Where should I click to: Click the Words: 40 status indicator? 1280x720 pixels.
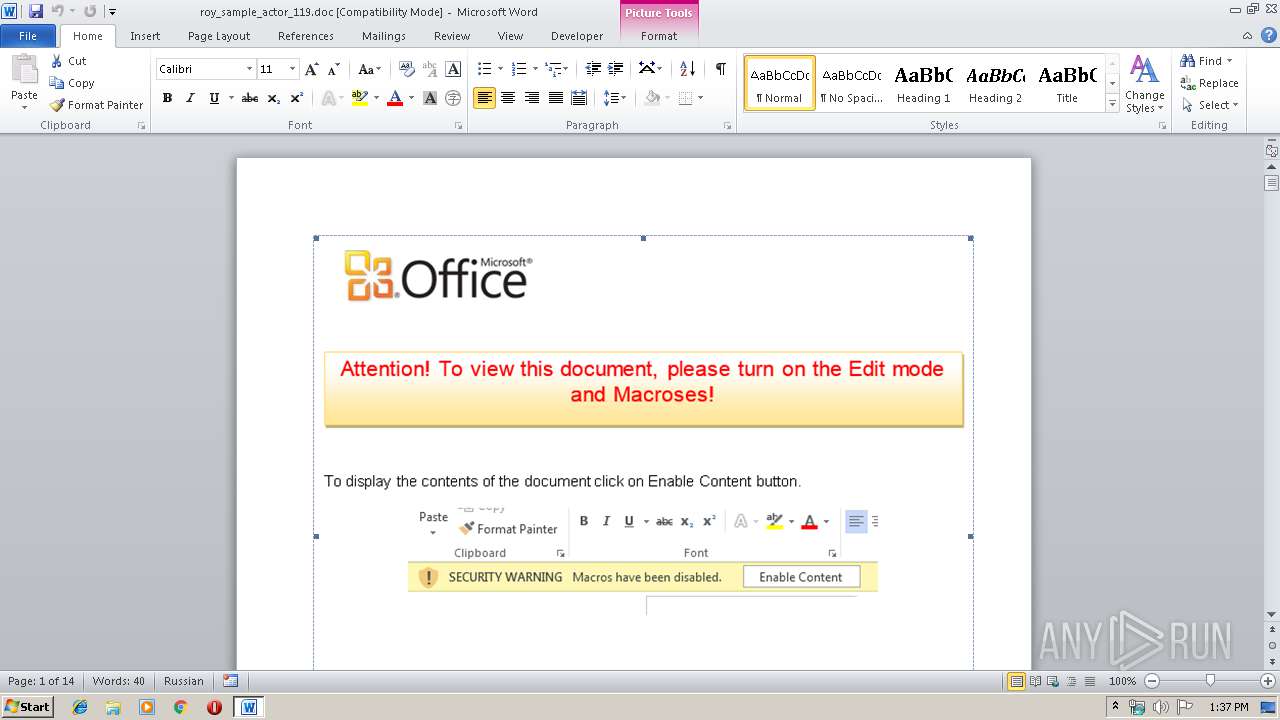tap(118, 681)
